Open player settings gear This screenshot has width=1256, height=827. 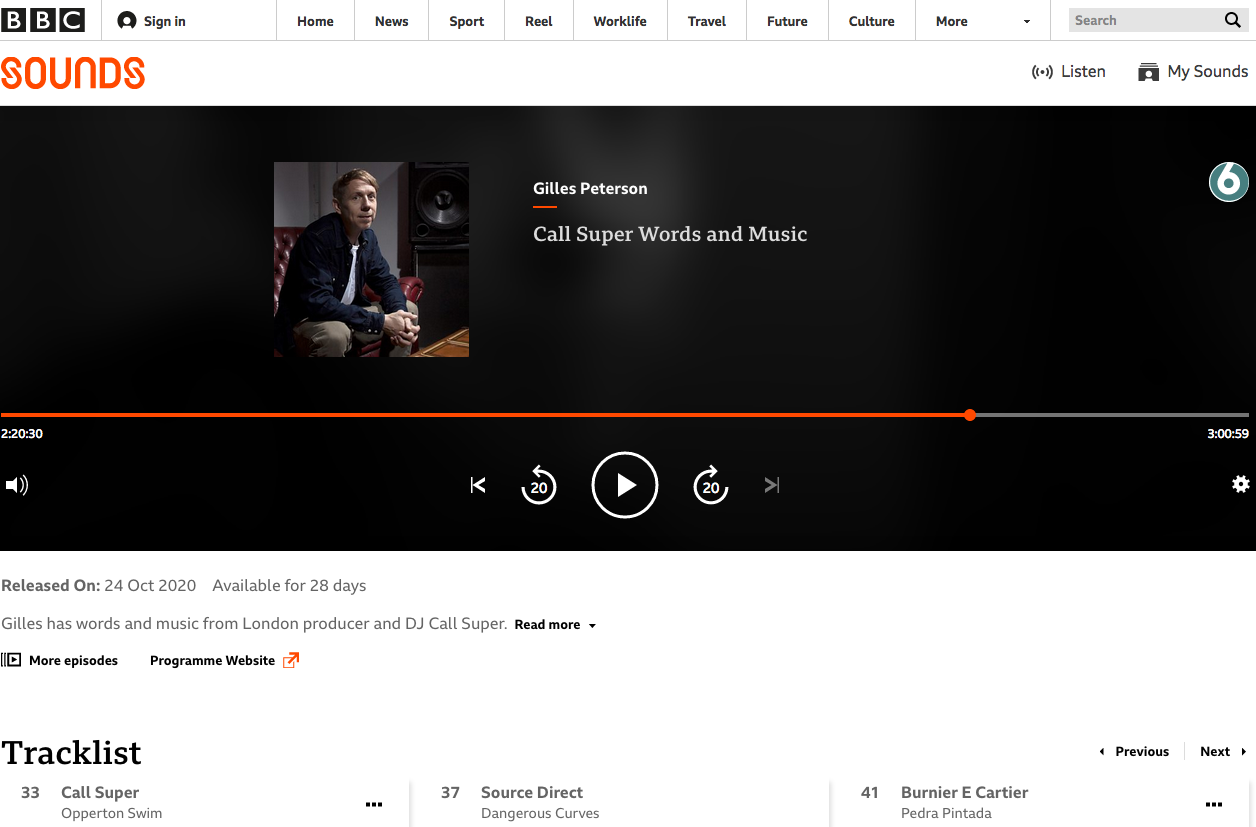tap(1241, 484)
